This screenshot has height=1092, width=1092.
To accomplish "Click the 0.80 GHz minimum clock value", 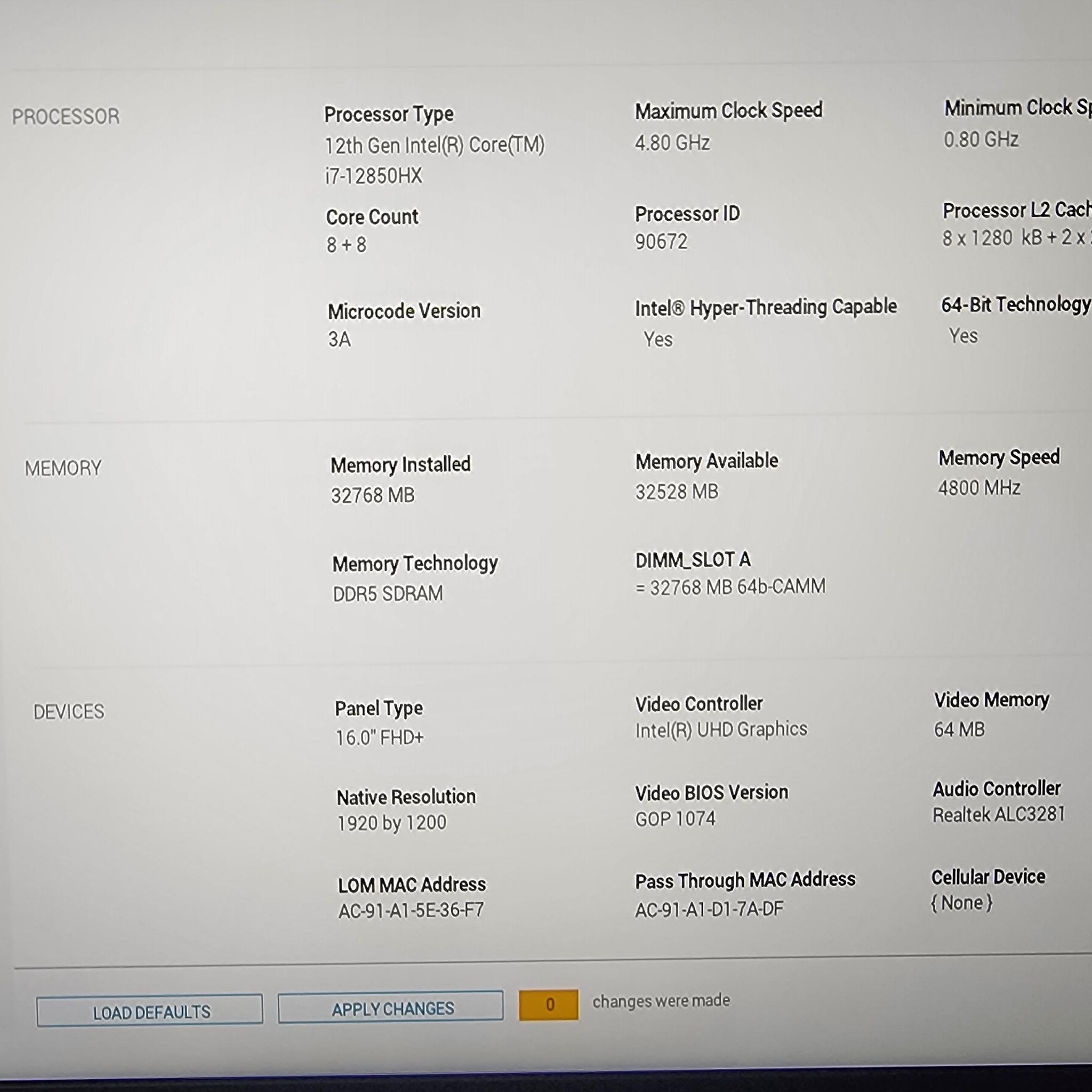I will point(981,140).
